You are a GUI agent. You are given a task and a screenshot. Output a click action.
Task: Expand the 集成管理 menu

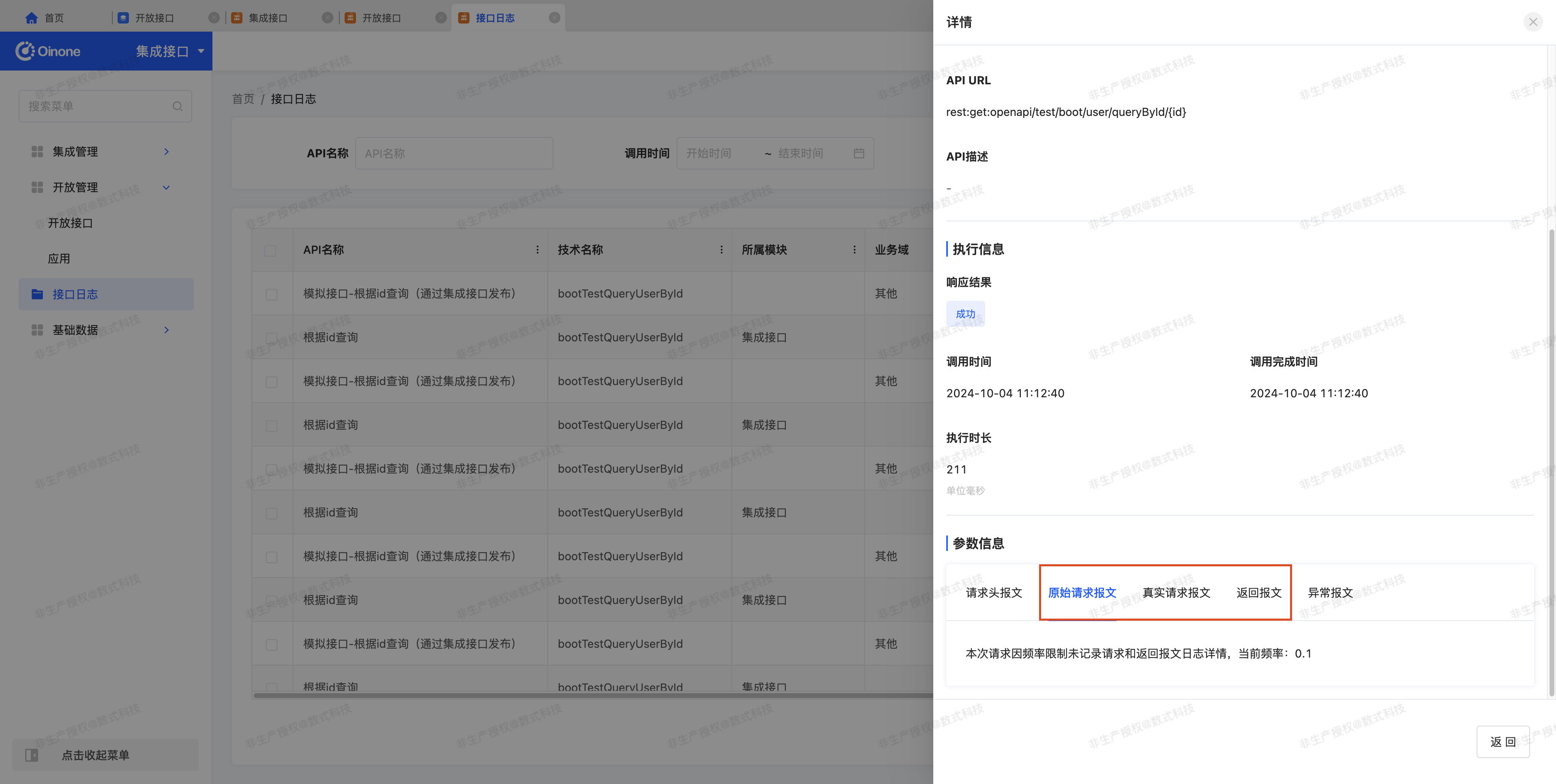tap(166, 152)
